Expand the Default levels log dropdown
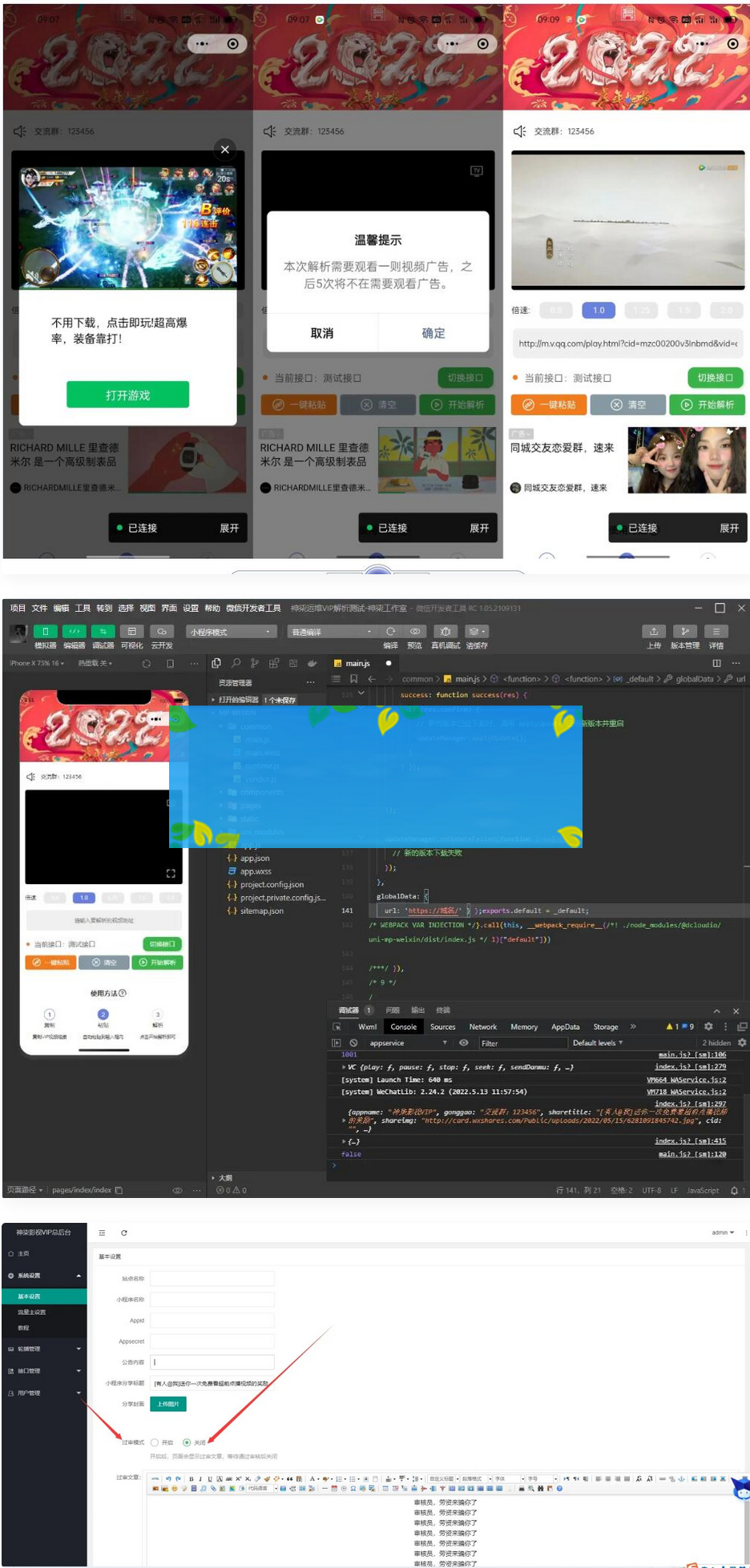 pyautogui.click(x=598, y=1043)
